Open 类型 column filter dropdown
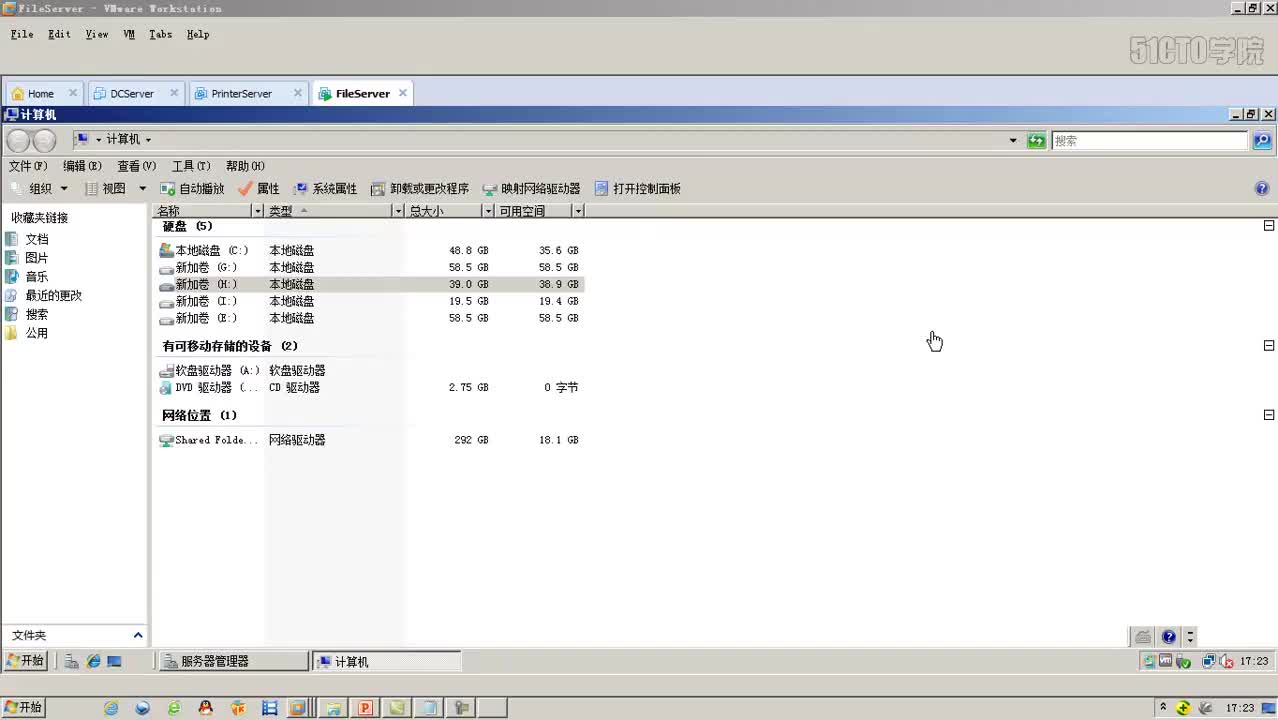 [398, 211]
